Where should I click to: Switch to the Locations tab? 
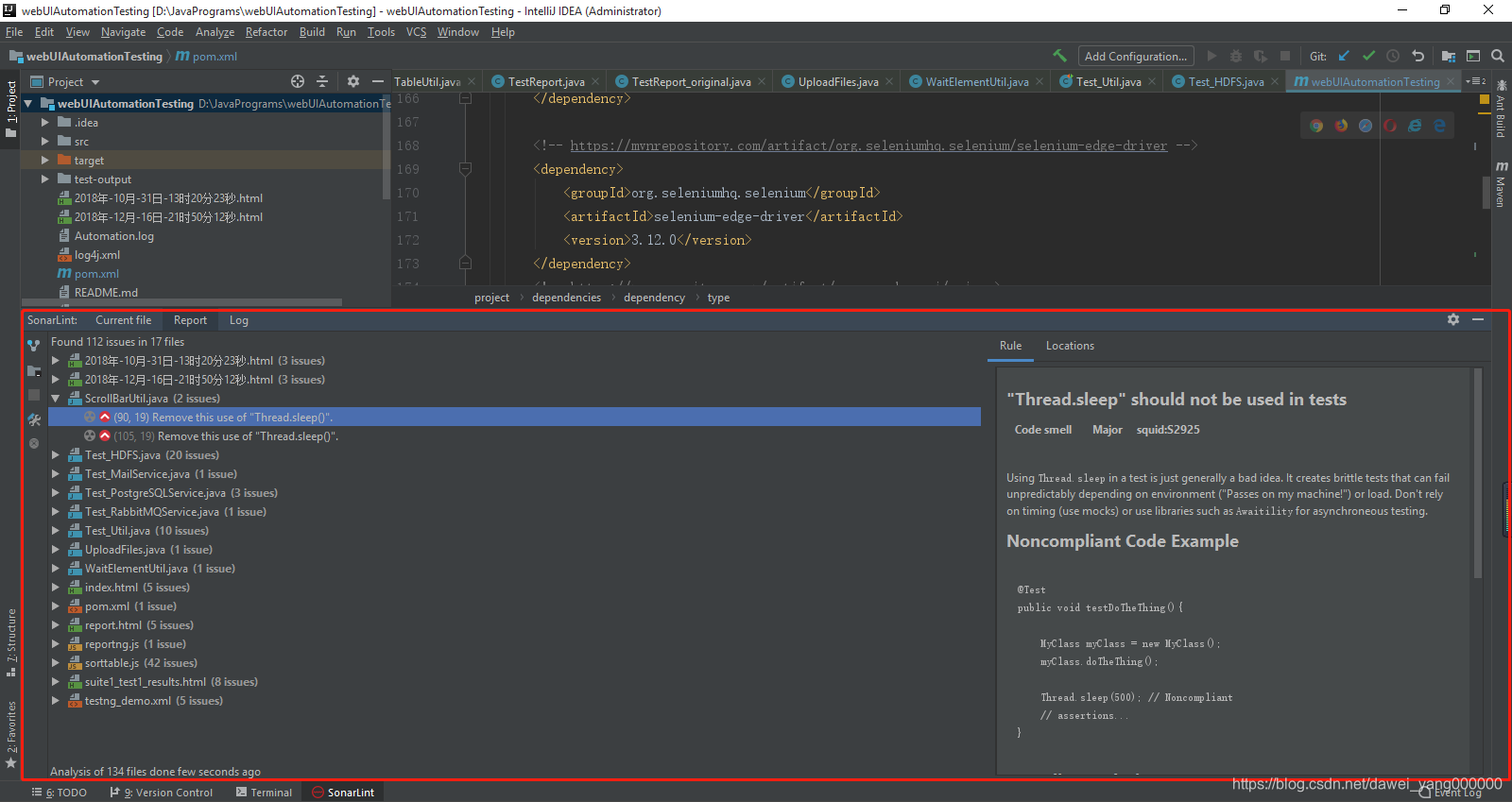pyautogui.click(x=1070, y=346)
